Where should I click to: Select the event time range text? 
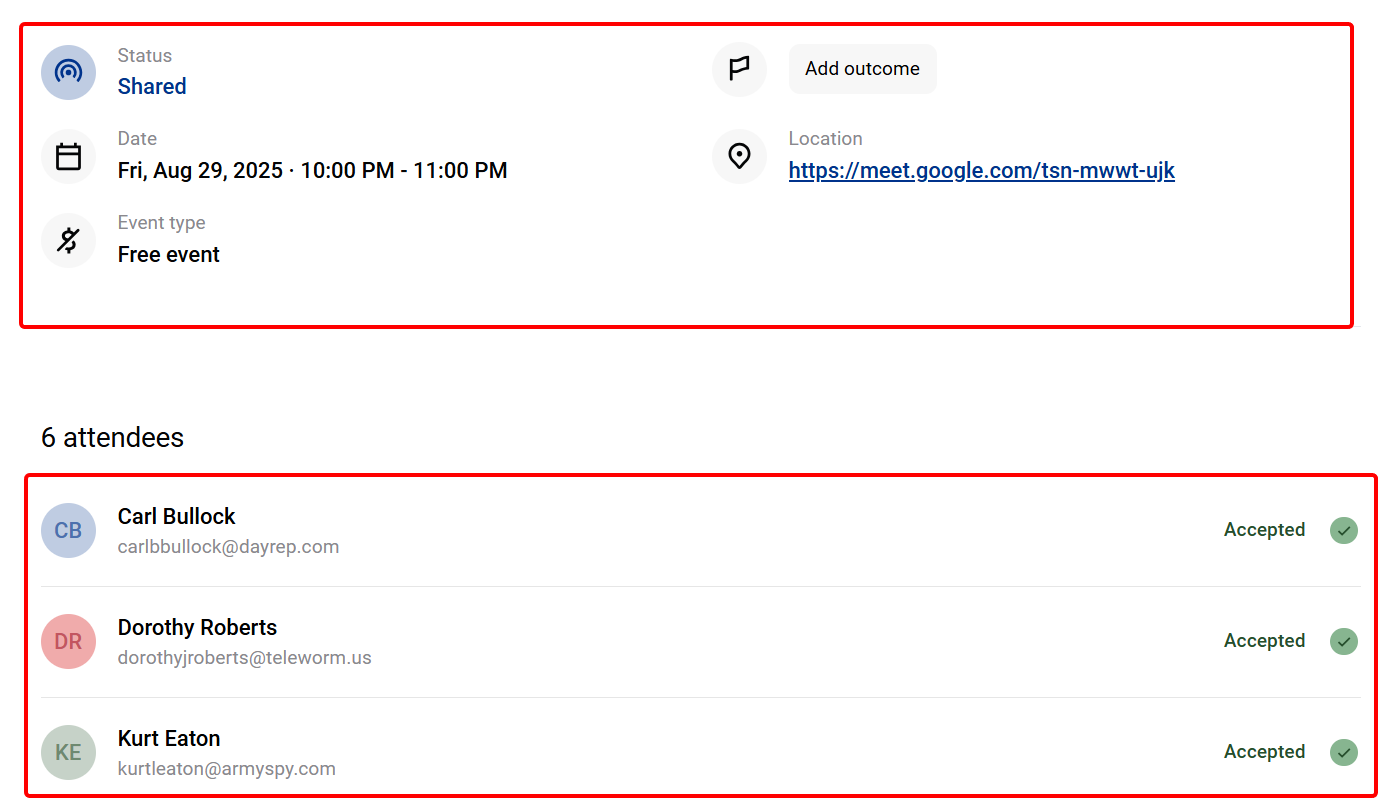pyautogui.click(x=312, y=170)
